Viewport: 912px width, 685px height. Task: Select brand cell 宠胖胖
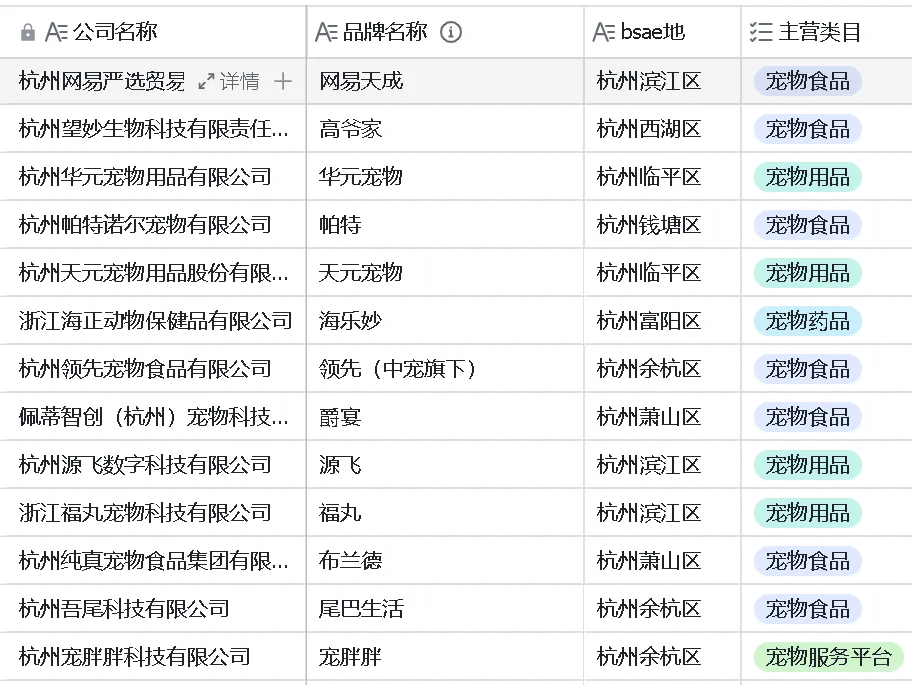(x=445, y=657)
